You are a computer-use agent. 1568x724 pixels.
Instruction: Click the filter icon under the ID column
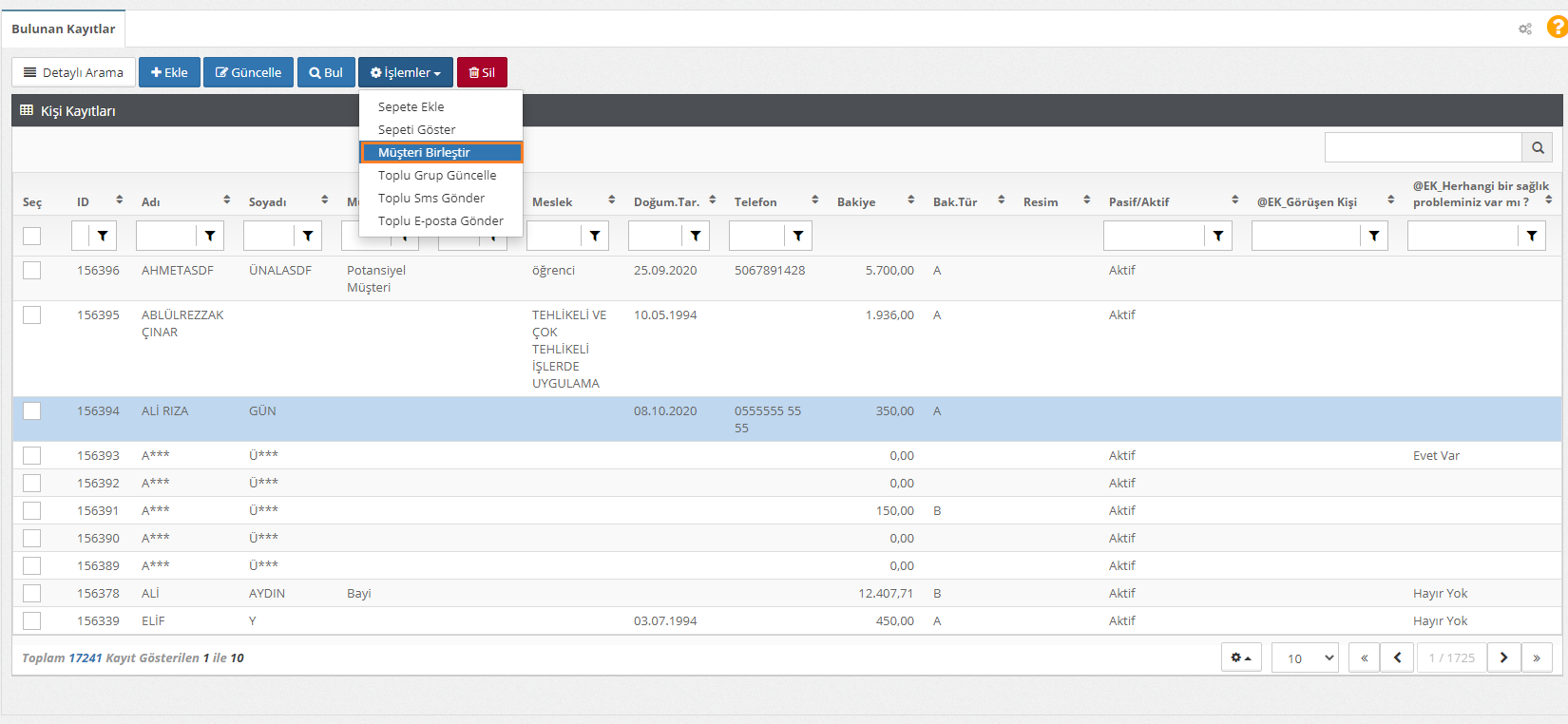[103, 236]
